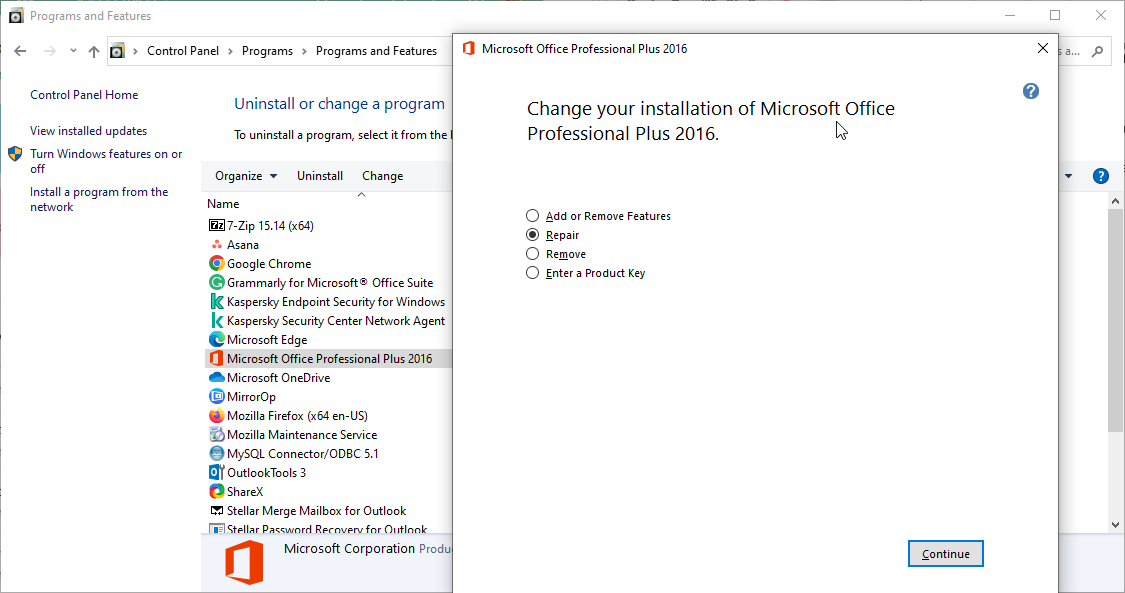
Task: Open Control Panel Home link
Action: click(84, 95)
